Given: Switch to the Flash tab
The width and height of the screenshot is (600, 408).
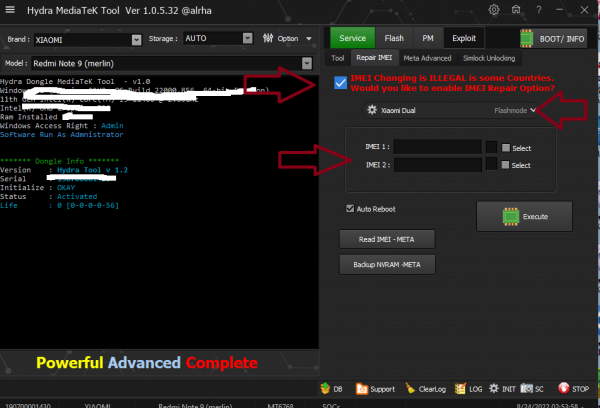Looking at the screenshot, I should 394,38.
